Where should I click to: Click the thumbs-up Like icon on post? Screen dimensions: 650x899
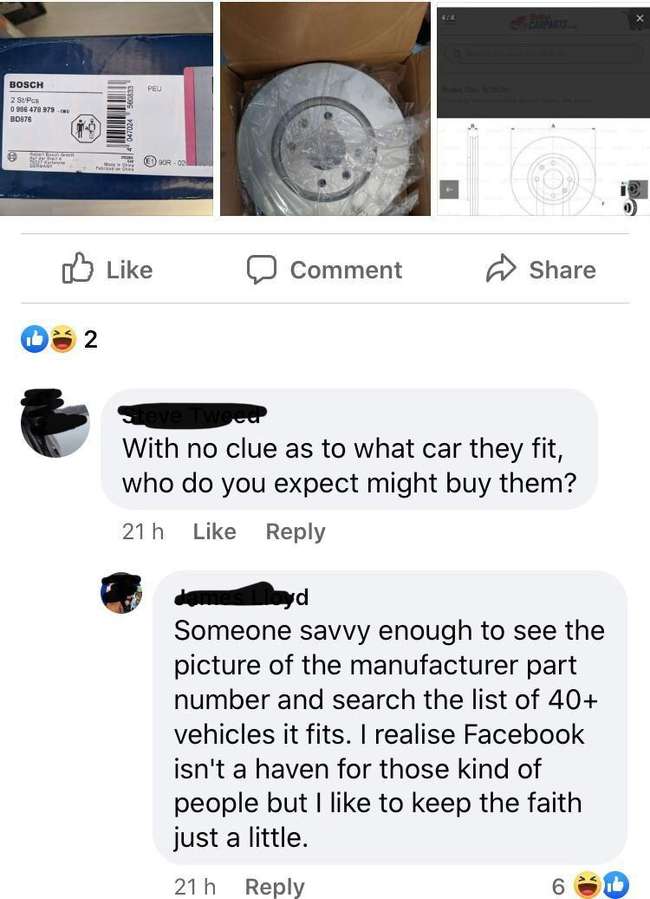click(x=77, y=268)
